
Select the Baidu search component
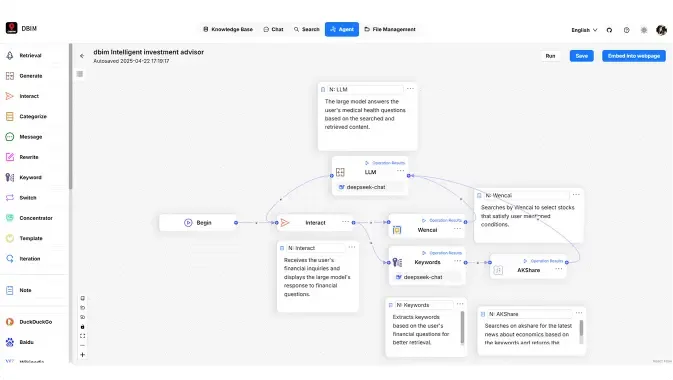26,342
